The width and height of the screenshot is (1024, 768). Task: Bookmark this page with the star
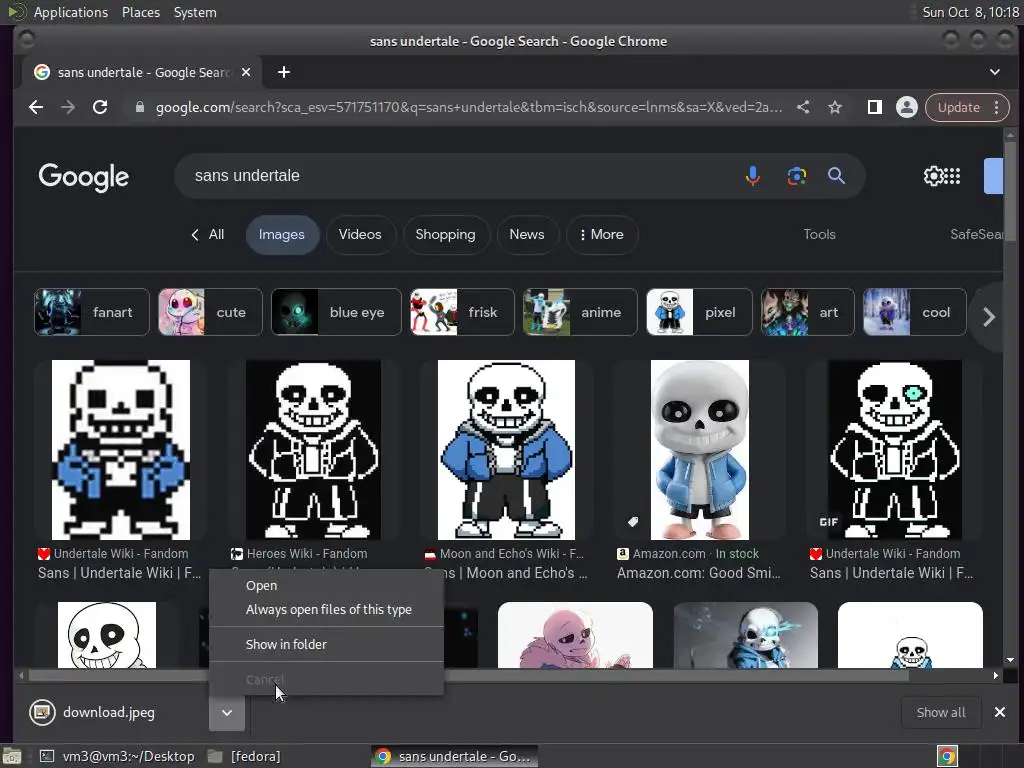tap(835, 107)
